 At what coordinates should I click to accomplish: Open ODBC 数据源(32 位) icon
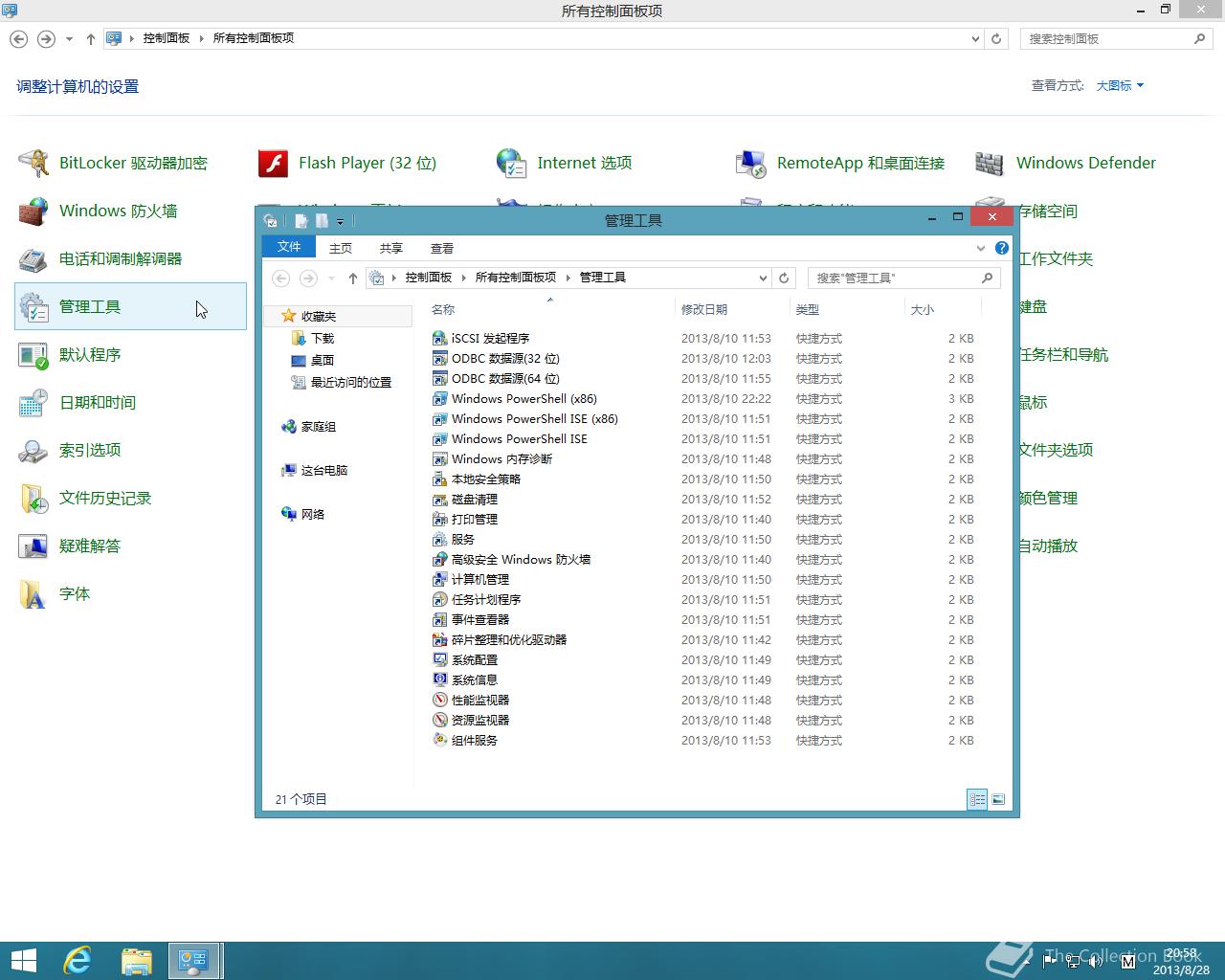(440, 358)
